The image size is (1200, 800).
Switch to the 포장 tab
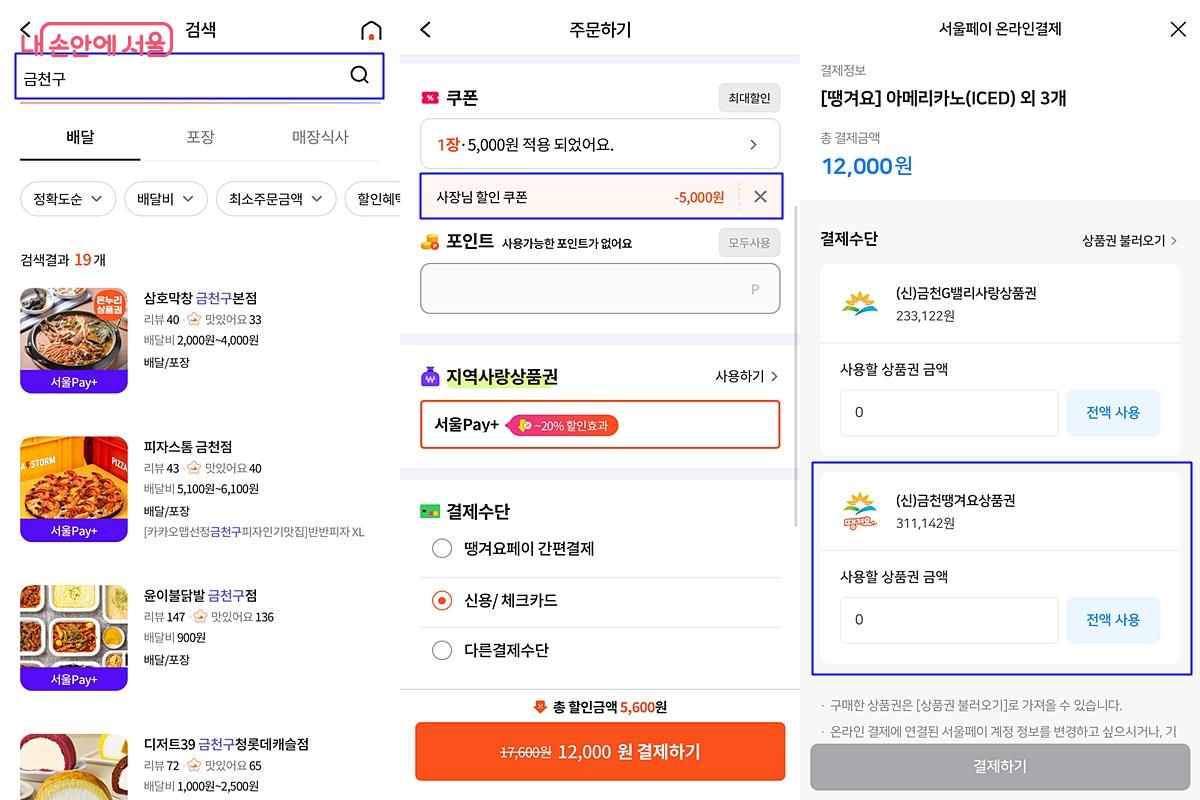199,139
